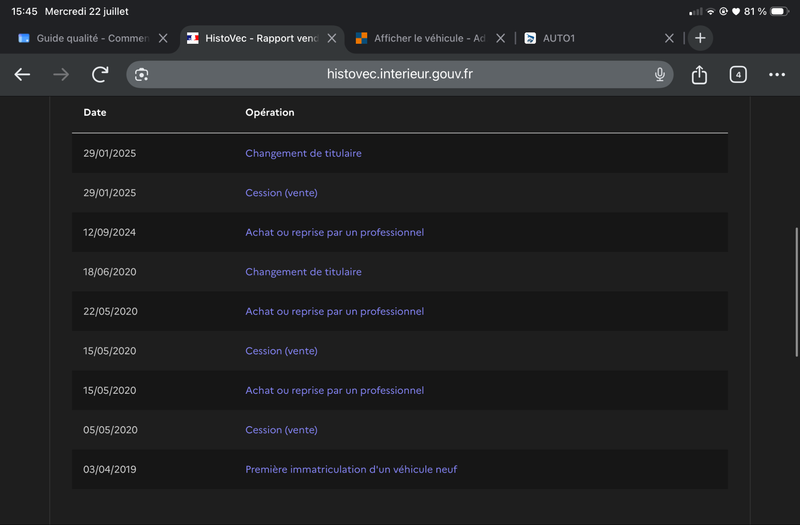Select the date 03/04/2019
The height and width of the screenshot is (525, 800).
coord(110,469)
